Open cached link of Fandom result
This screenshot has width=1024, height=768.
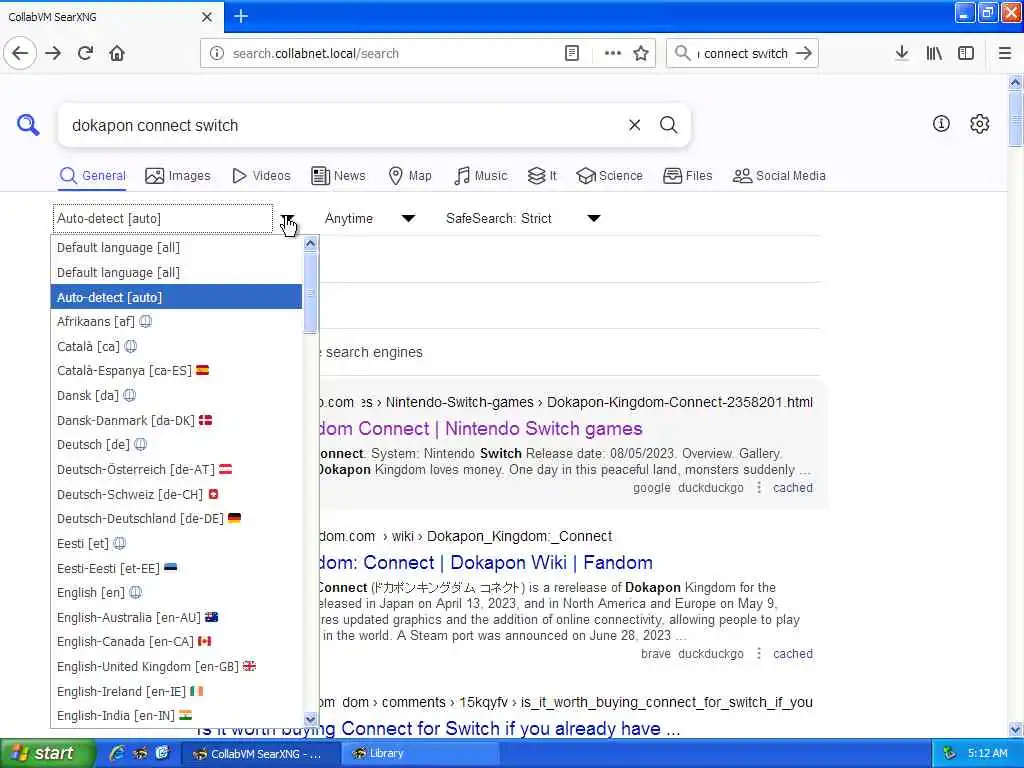(x=793, y=654)
